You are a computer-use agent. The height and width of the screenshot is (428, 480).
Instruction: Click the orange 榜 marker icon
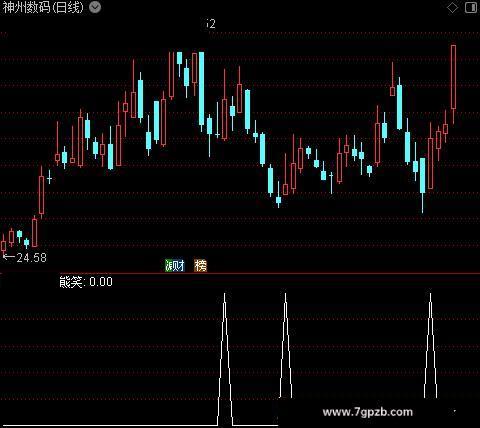[x=201, y=266]
